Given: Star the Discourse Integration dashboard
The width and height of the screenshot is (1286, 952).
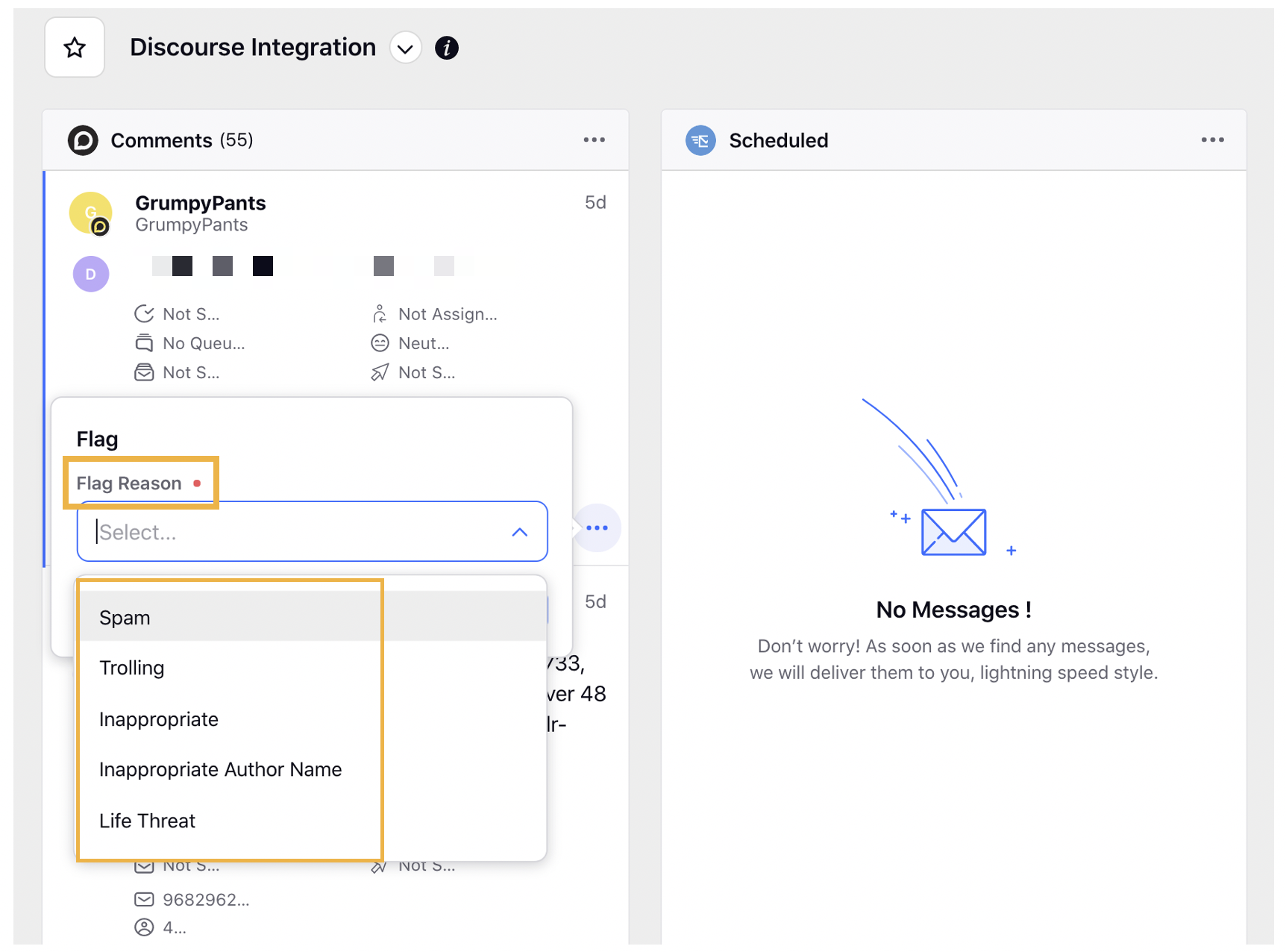Looking at the screenshot, I should 75,48.
